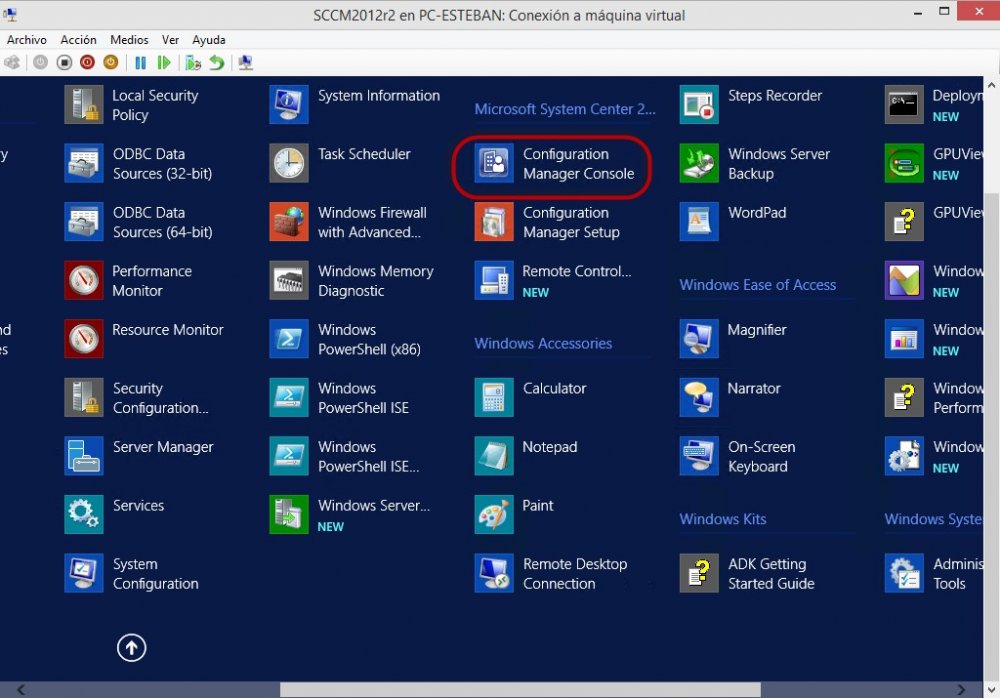Open Ayuda menu
The image size is (1000, 698).
[x=209, y=40]
